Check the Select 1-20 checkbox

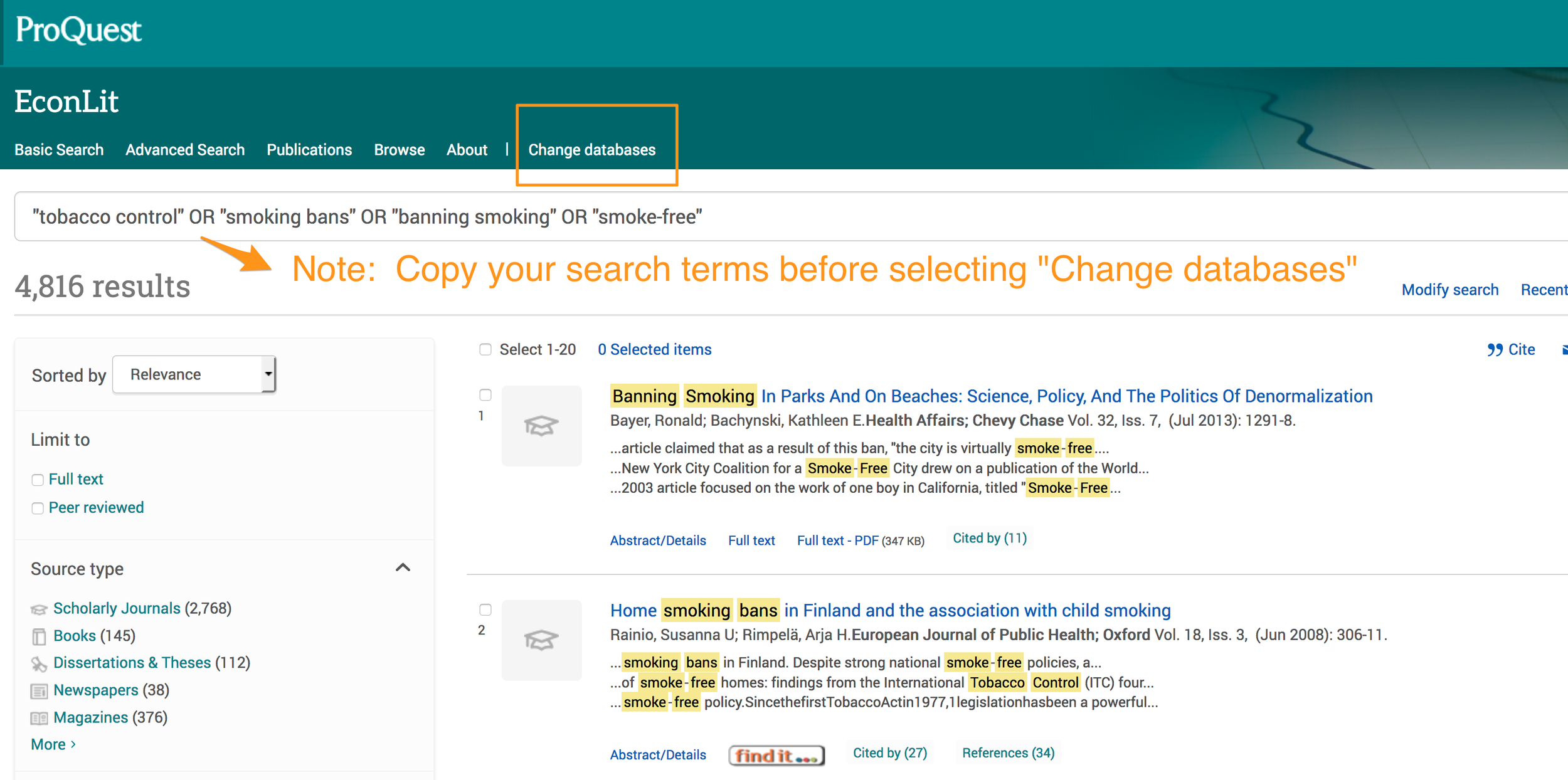[x=485, y=349]
